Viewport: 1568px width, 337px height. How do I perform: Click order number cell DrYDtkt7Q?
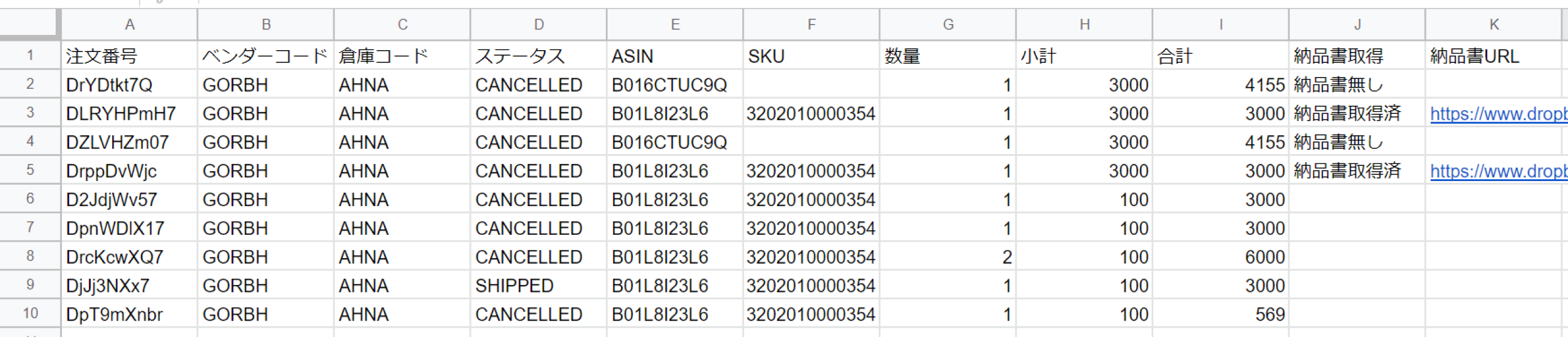click(x=129, y=85)
